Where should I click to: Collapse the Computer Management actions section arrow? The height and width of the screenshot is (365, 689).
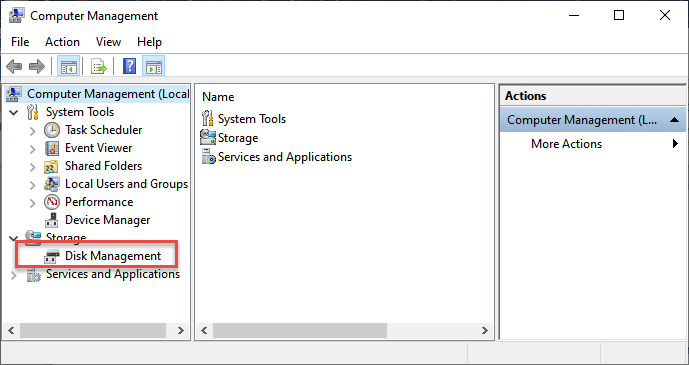(674, 120)
